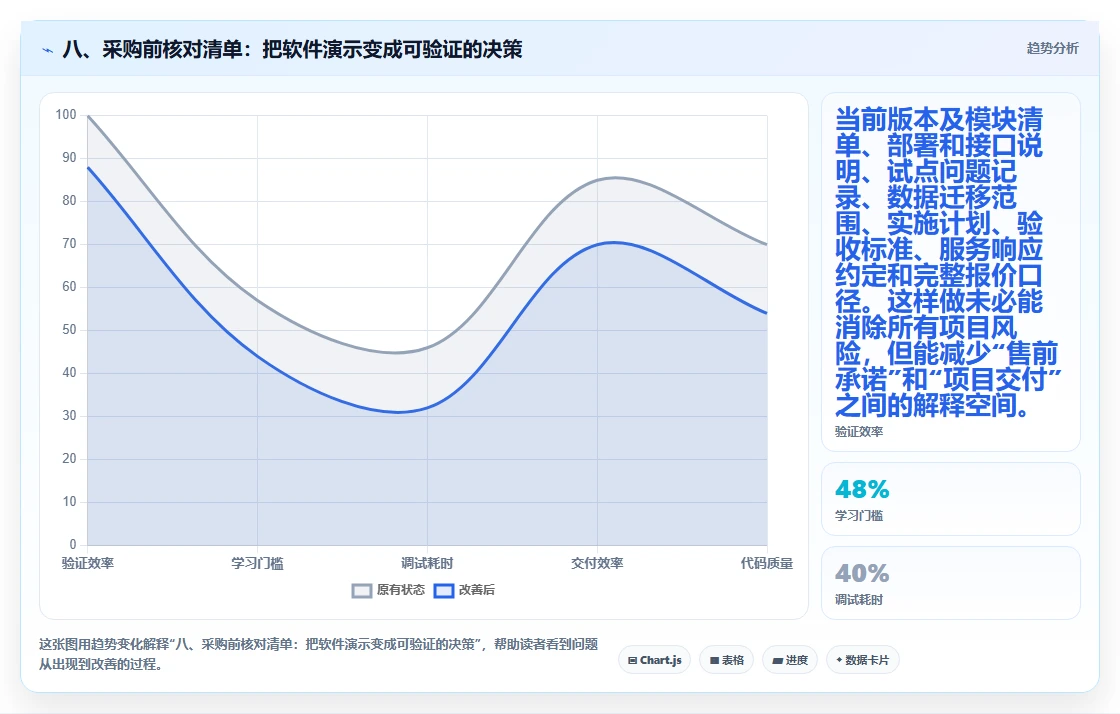Select the 表格 tag

(x=726, y=660)
